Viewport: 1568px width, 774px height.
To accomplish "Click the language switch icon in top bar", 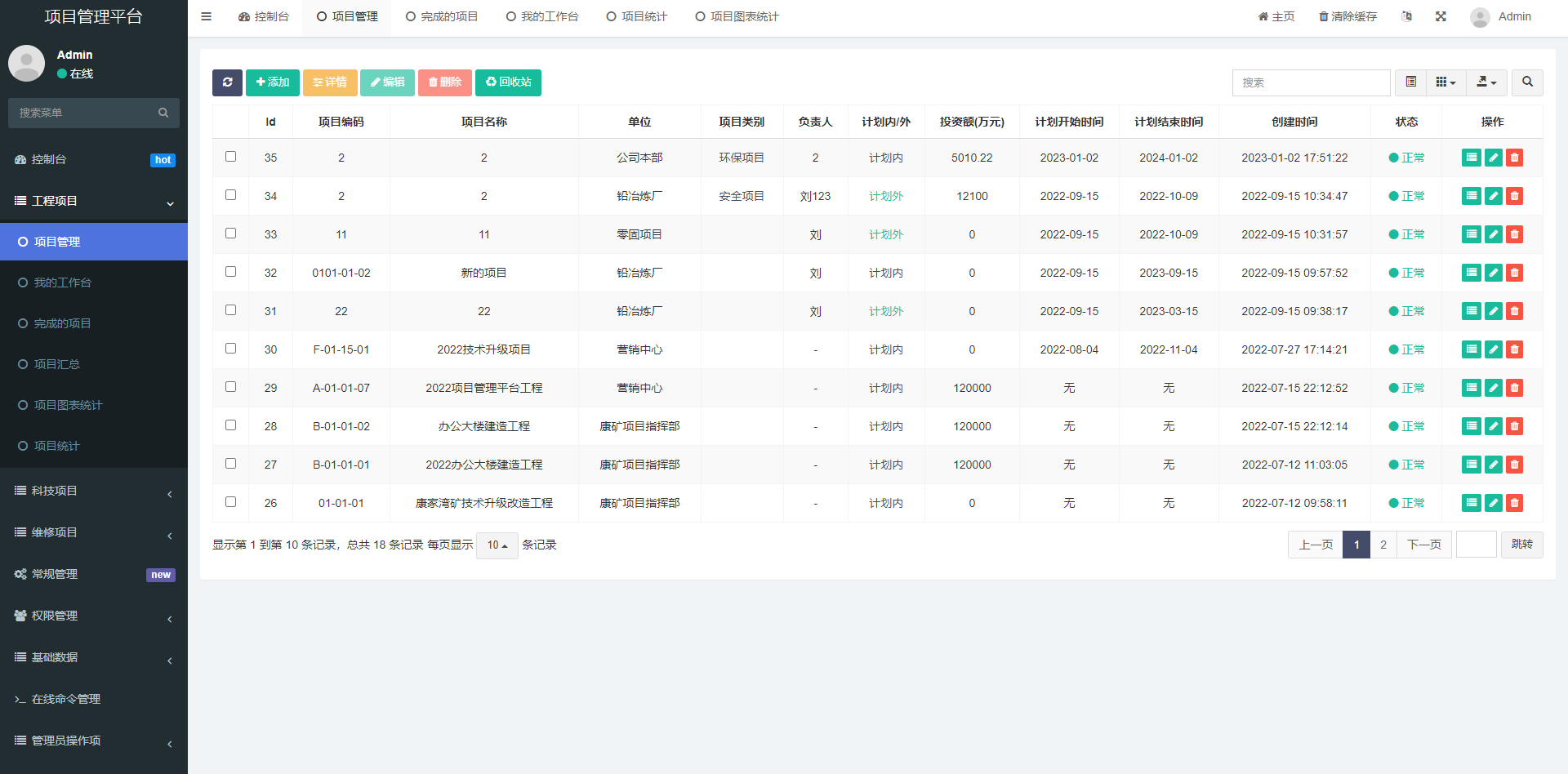I will point(1406,16).
